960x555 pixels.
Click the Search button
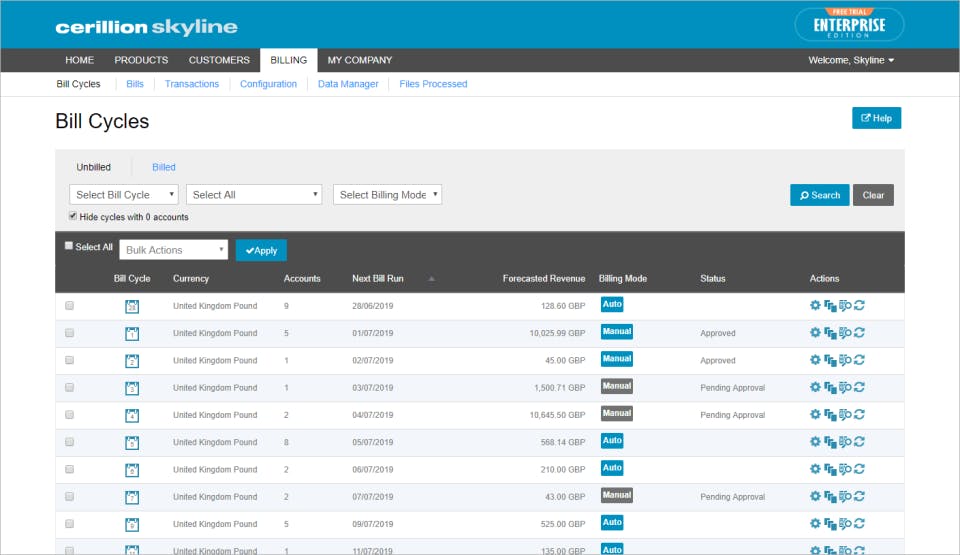click(x=819, y=195)
